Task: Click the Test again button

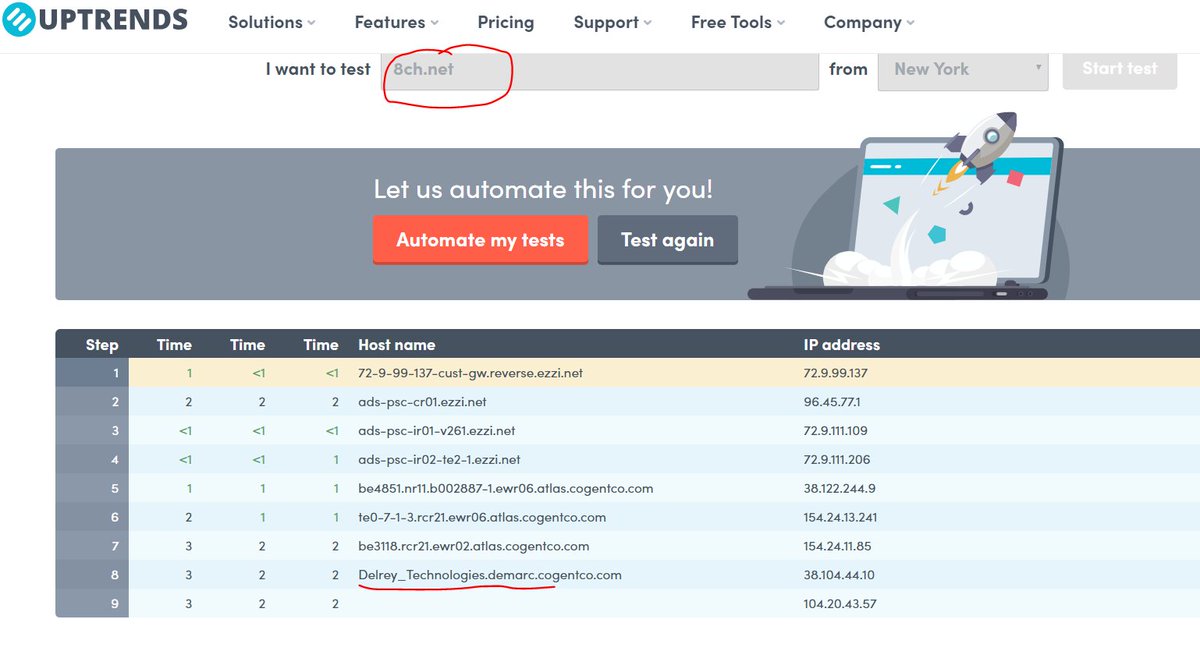Action: click(x=667, y=240)
